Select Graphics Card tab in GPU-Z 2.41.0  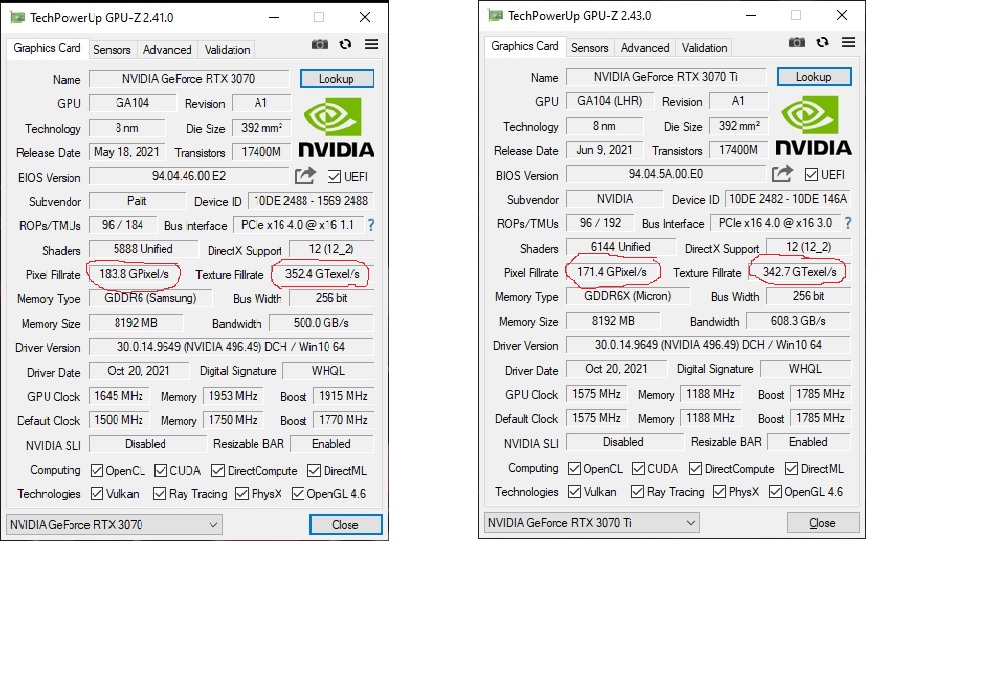pos(47,48)
